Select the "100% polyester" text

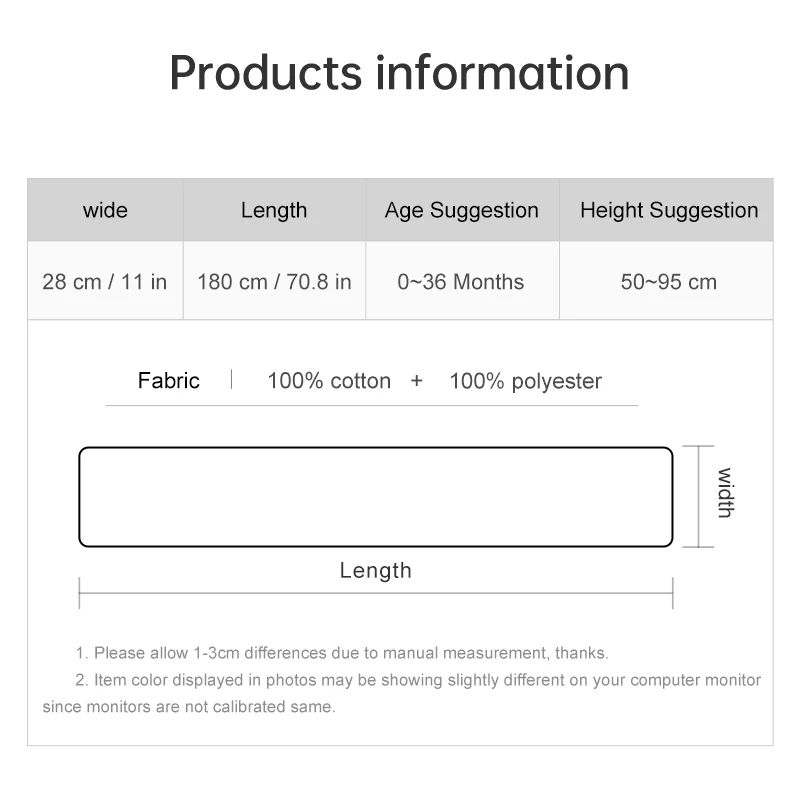point(526,380)
